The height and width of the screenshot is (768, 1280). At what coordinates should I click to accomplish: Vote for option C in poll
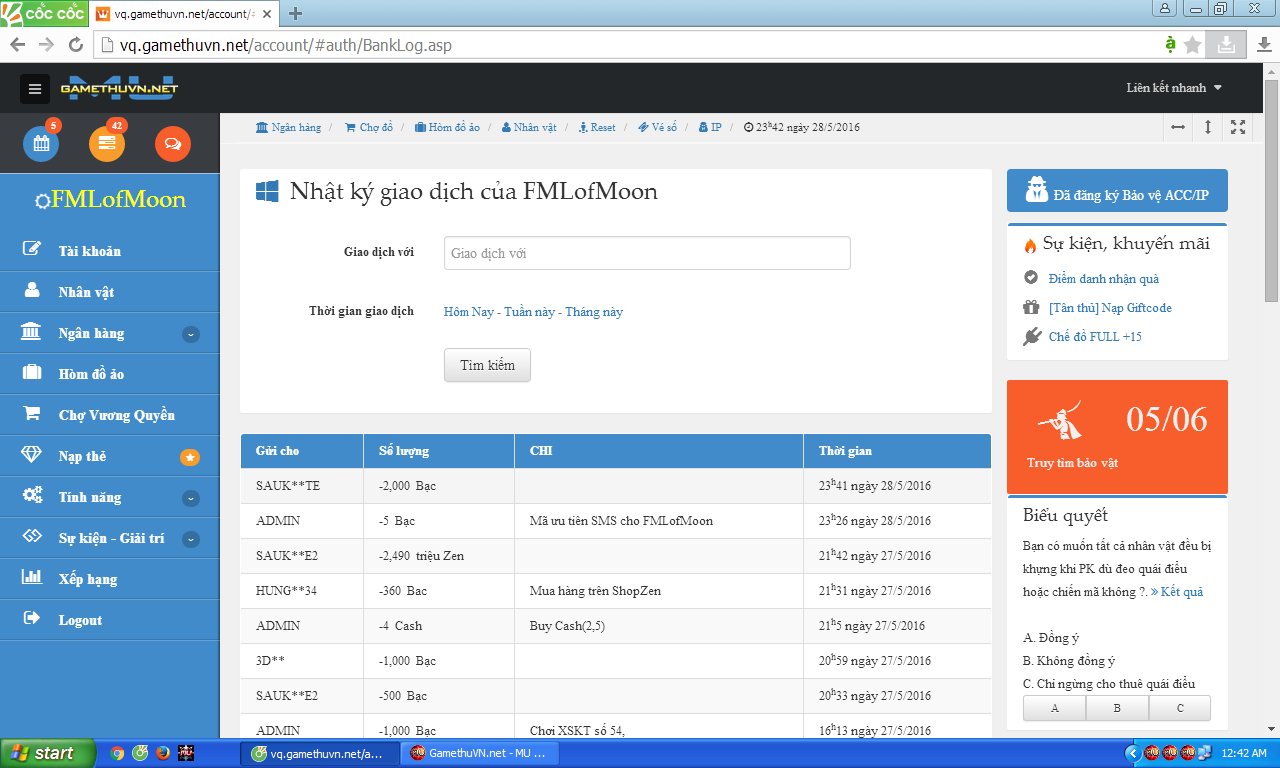(x=1180, y=708)
